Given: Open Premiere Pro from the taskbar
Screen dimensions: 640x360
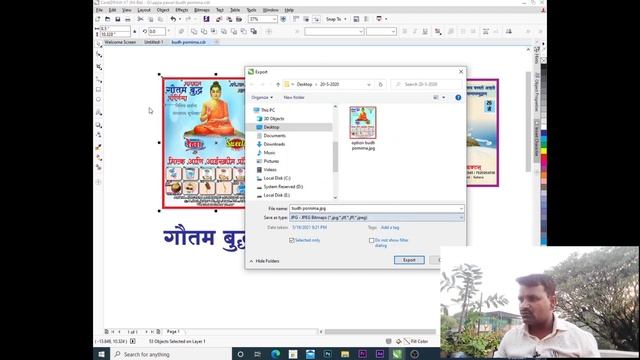Looking at the screenshot, I should tap(362, 354).
